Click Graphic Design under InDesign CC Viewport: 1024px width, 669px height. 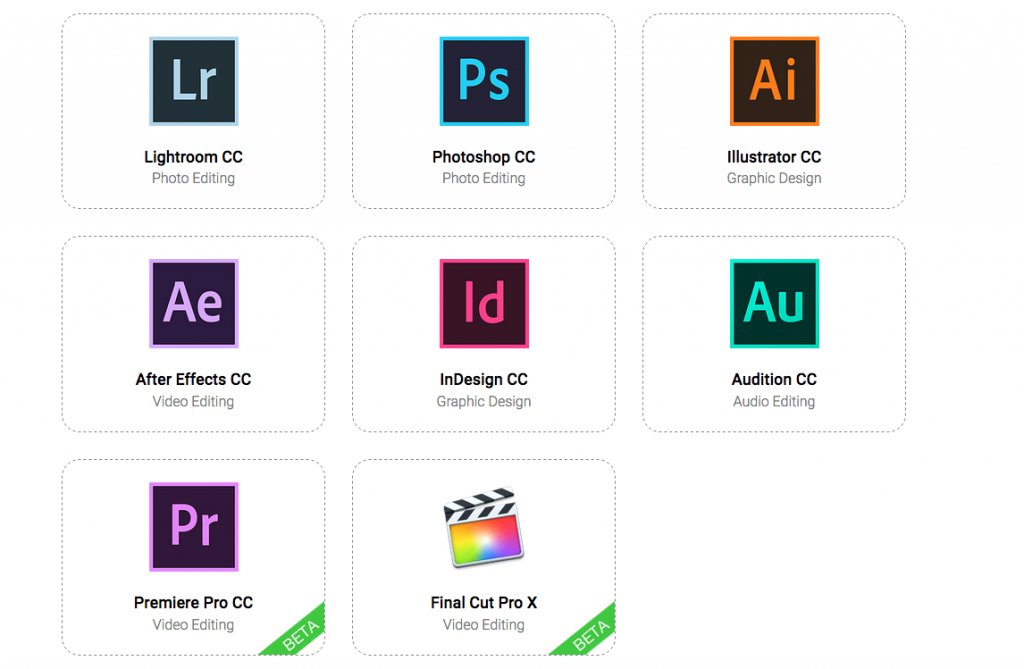coord(484,401)
